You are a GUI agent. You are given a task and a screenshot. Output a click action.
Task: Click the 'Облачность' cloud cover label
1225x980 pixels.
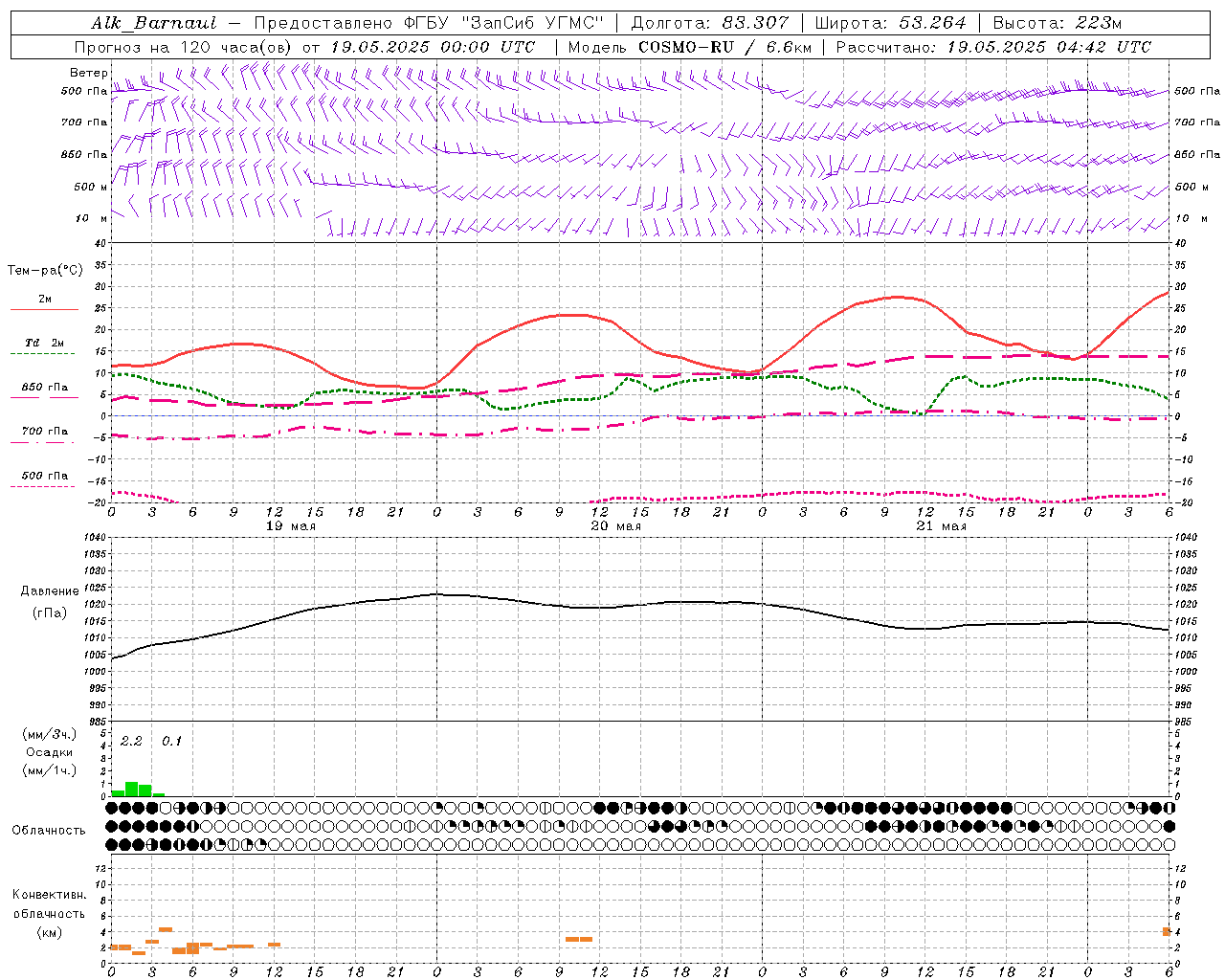tap(49, 830)
